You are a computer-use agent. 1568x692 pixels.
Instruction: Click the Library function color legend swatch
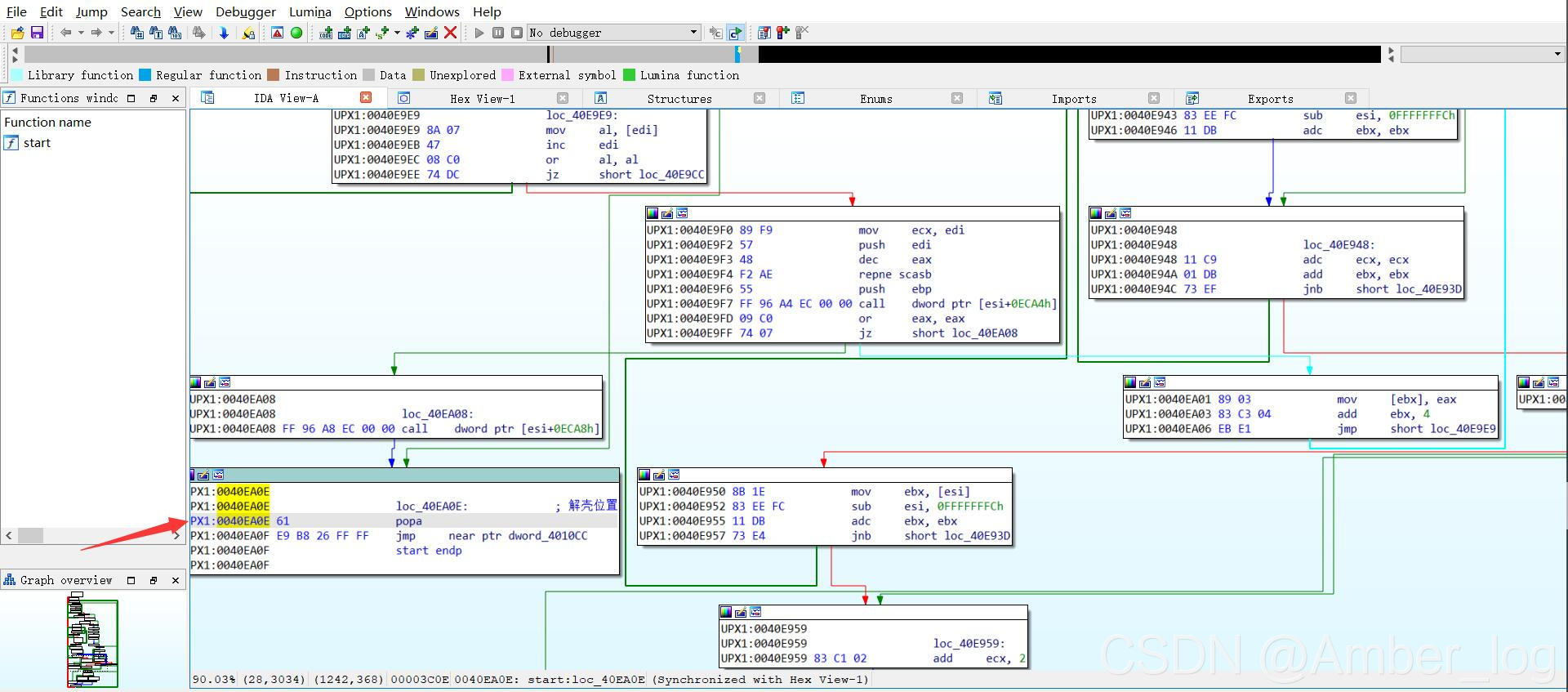[16, 75]
